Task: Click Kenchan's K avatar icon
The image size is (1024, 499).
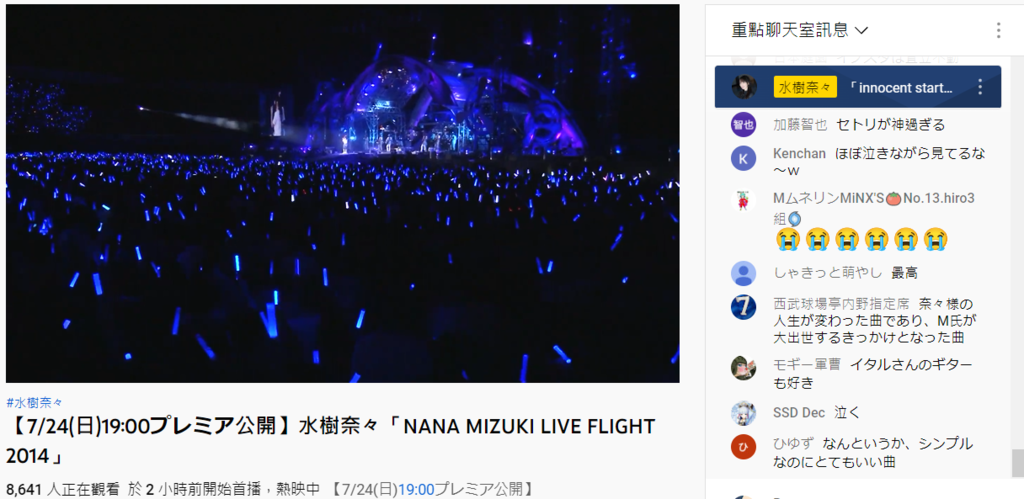Action: pyautogui.click(x=743, y=159)
